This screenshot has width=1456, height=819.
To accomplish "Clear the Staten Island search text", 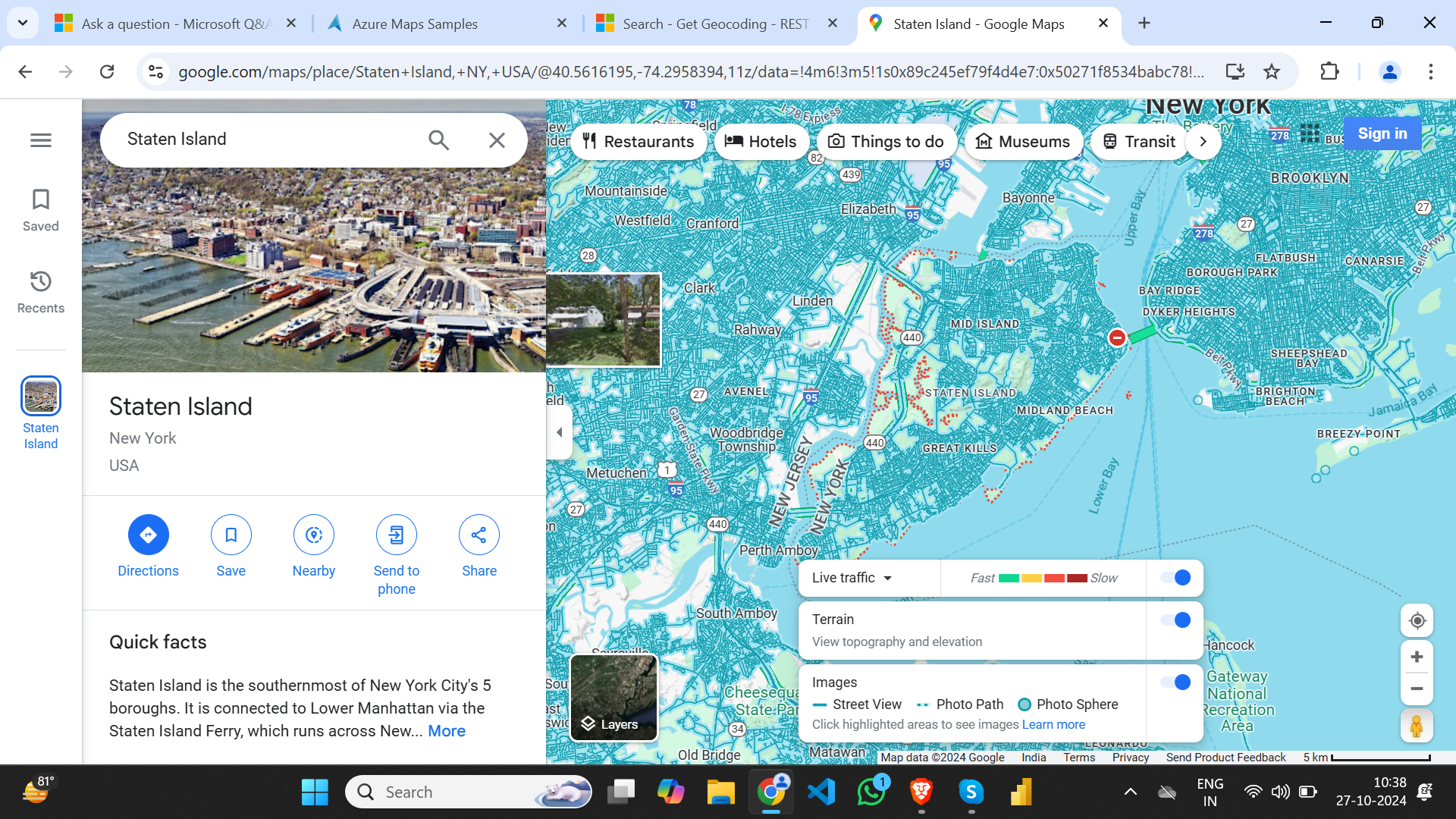I will [x=497, y=140].
